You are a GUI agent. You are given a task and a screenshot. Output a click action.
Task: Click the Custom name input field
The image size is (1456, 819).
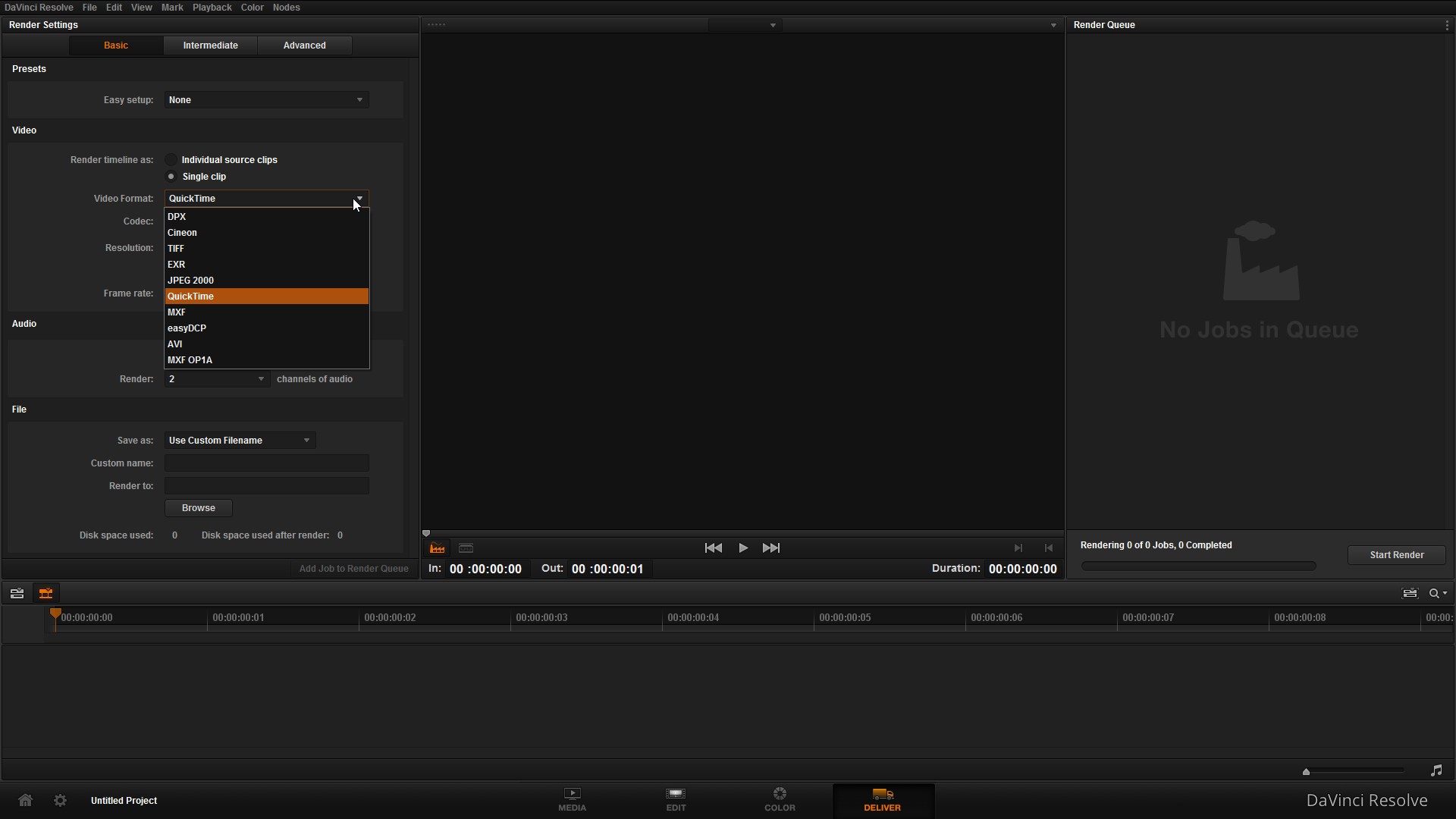(267, 463)
